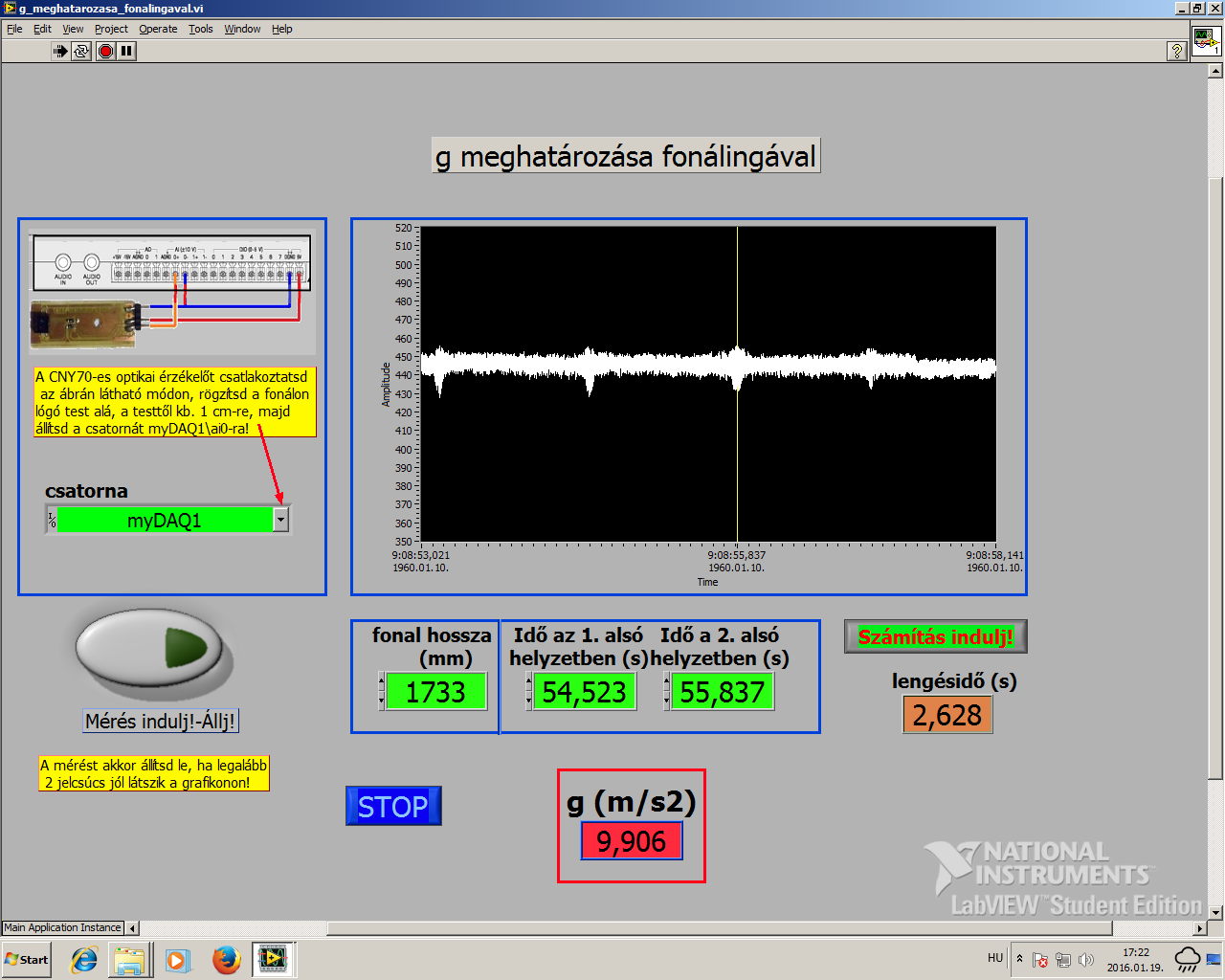
Task: Click the Windows Start button
Action: click(27, 959)
